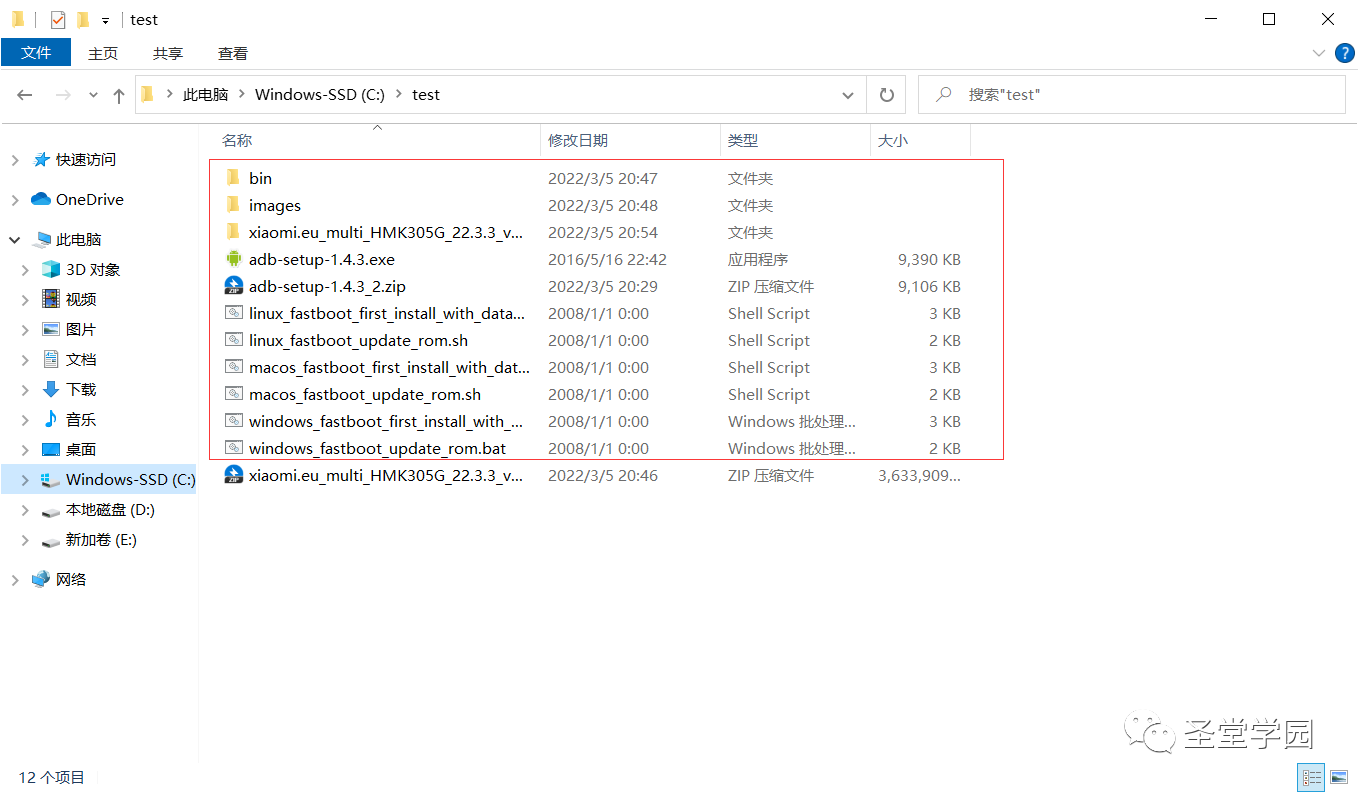Click the 3D 对象 cube icon
The width and height of the screenshot is (1359, 793).
[x=51, y=269]
